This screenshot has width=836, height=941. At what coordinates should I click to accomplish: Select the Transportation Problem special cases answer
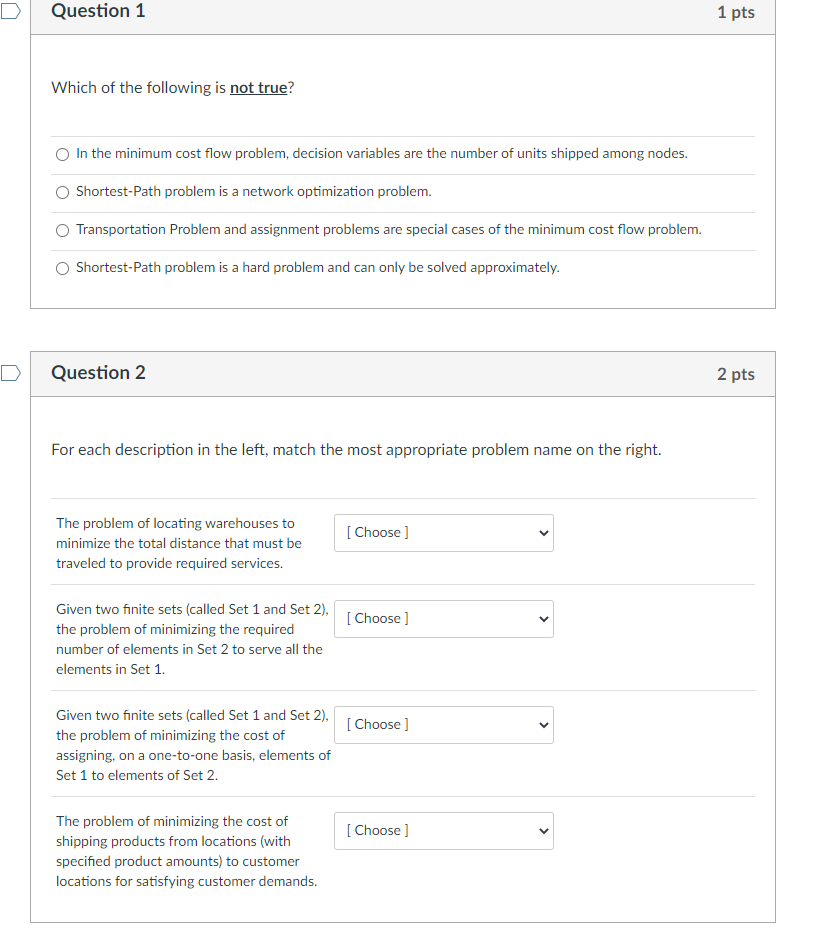click(62, 229)
